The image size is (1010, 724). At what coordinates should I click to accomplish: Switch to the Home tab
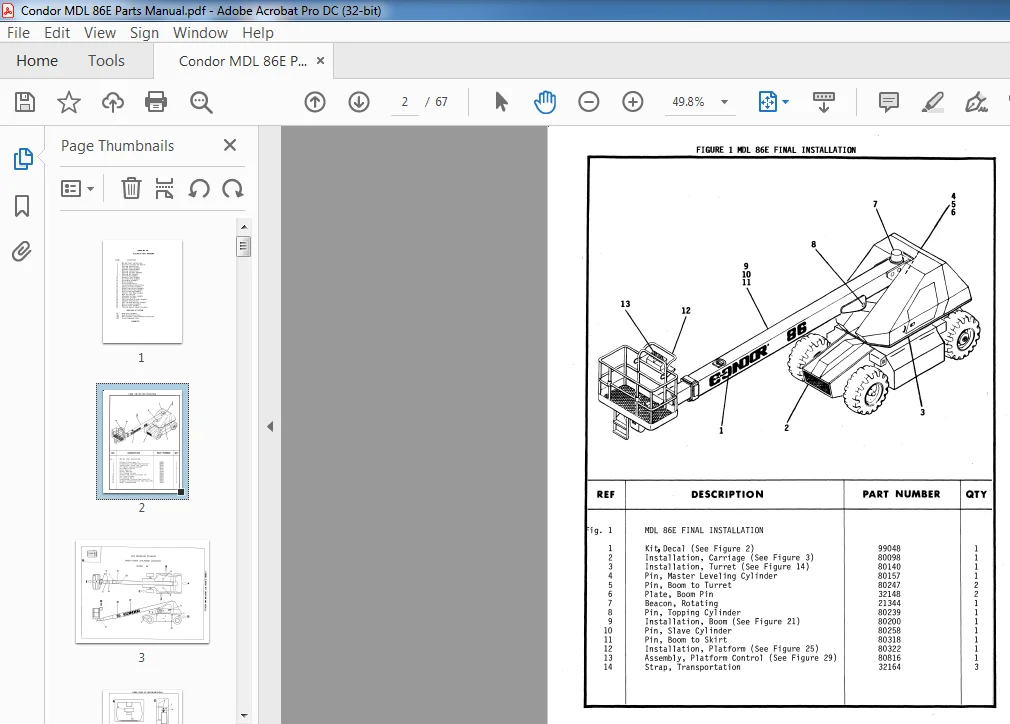(x=37, y=61)
